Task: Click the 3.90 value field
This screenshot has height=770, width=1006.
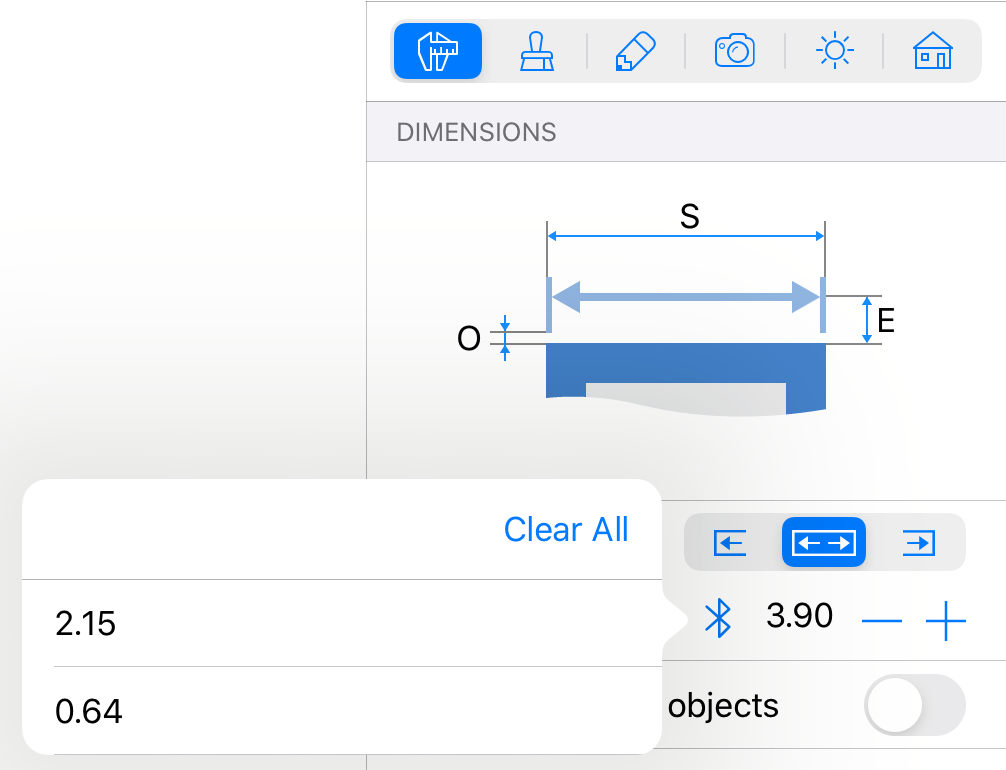Action: pos(799,616)
